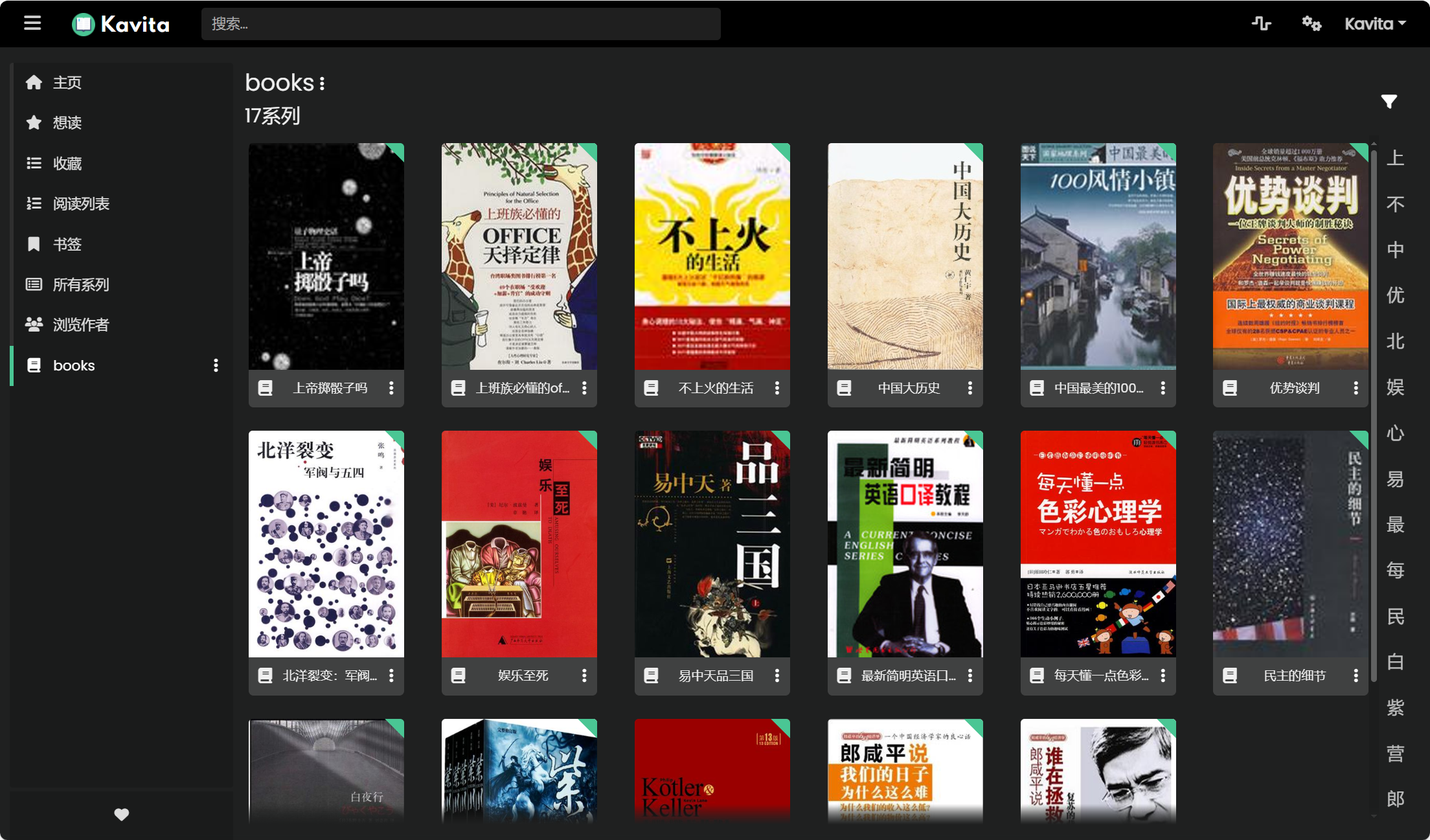This screenshot has width=1430, height=840.
Task: Click book icon on 不上火的生活 card
Action: pyautogui.click(x=651, y=388)
